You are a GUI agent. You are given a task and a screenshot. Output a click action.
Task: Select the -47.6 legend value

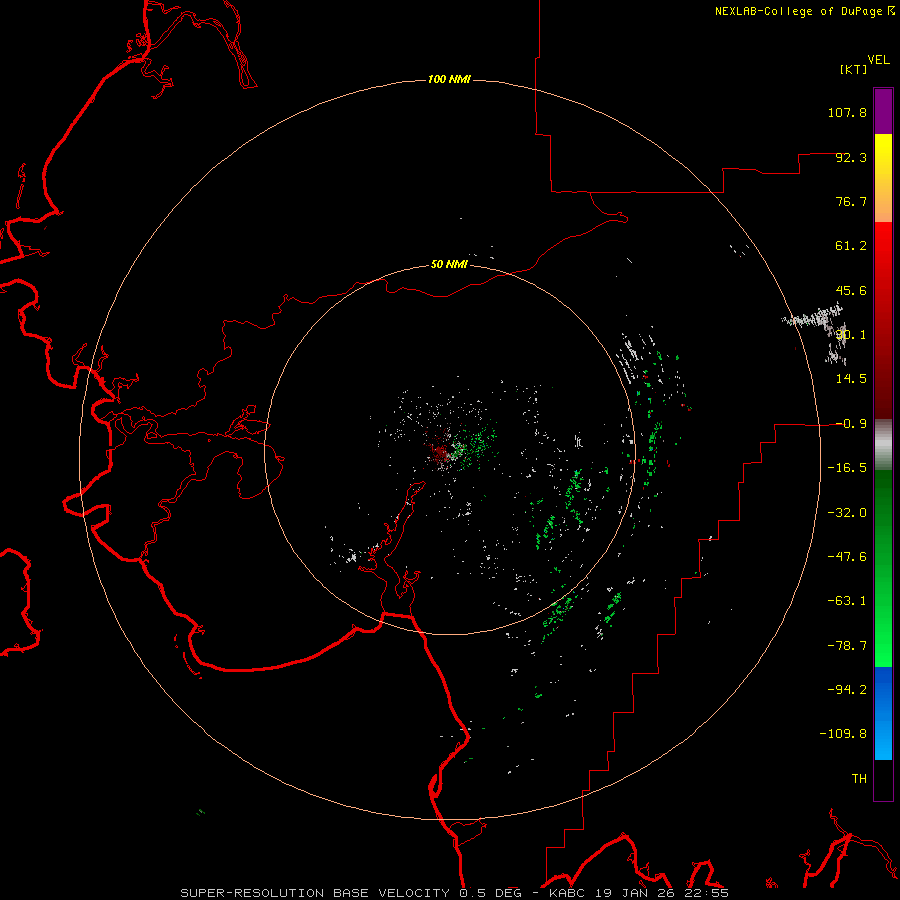click(847, 556)
